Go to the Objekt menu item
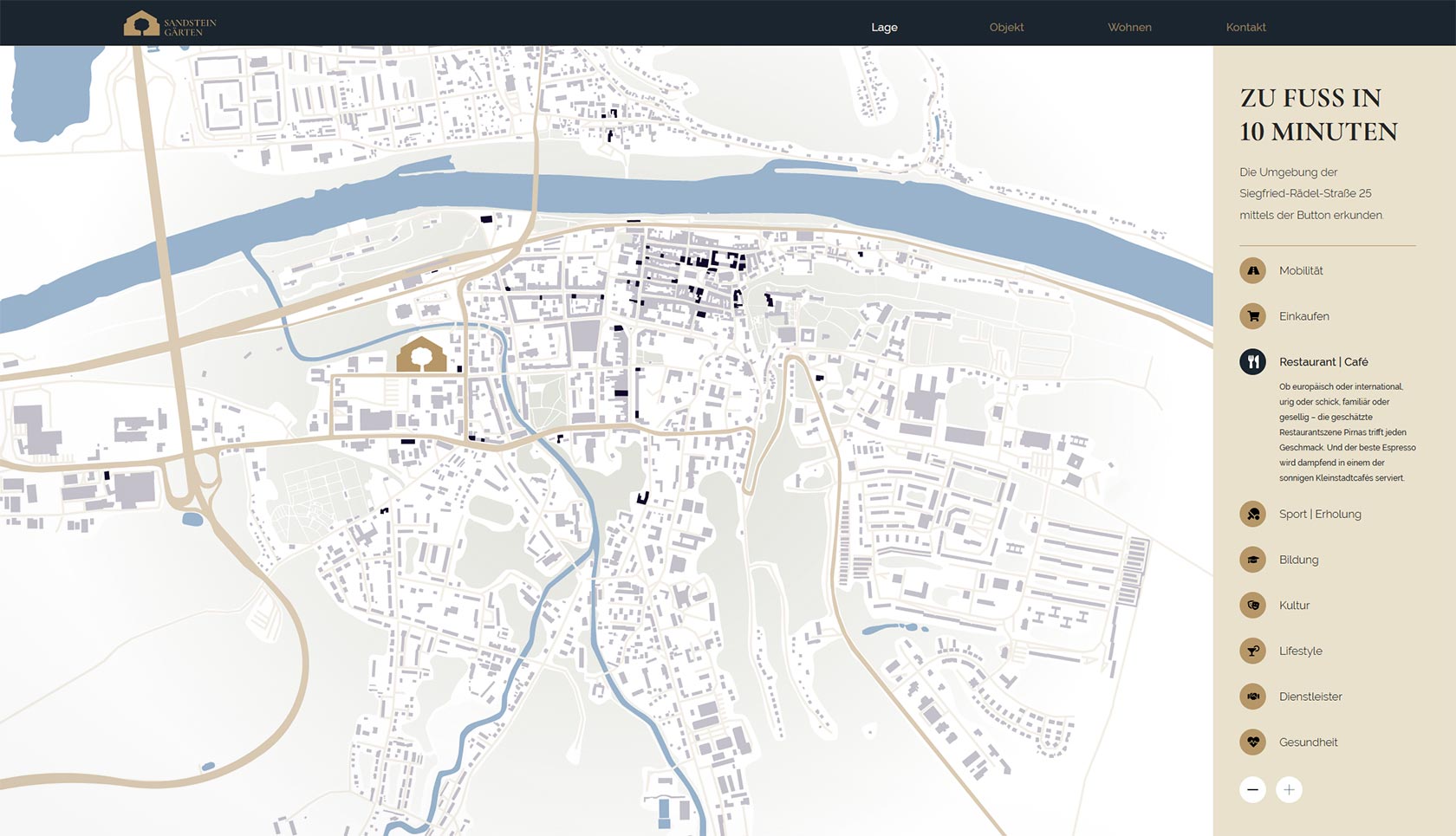This screenshot has width=1456, height=836. pos(1006,28)
